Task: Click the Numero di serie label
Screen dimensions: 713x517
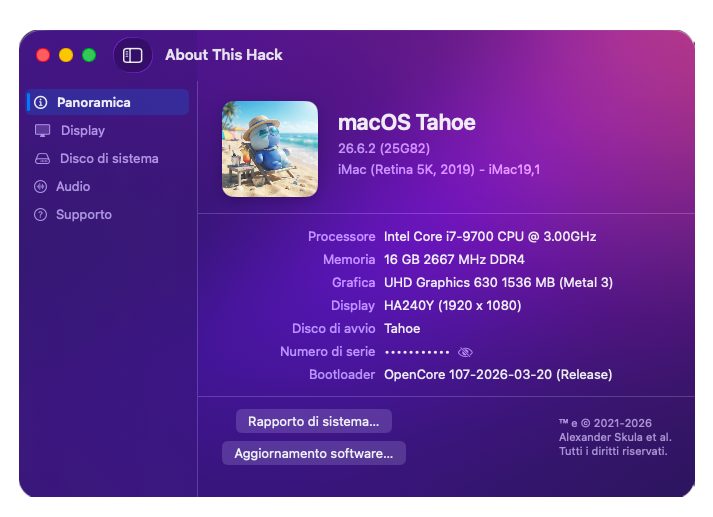Action: [327, 351]
